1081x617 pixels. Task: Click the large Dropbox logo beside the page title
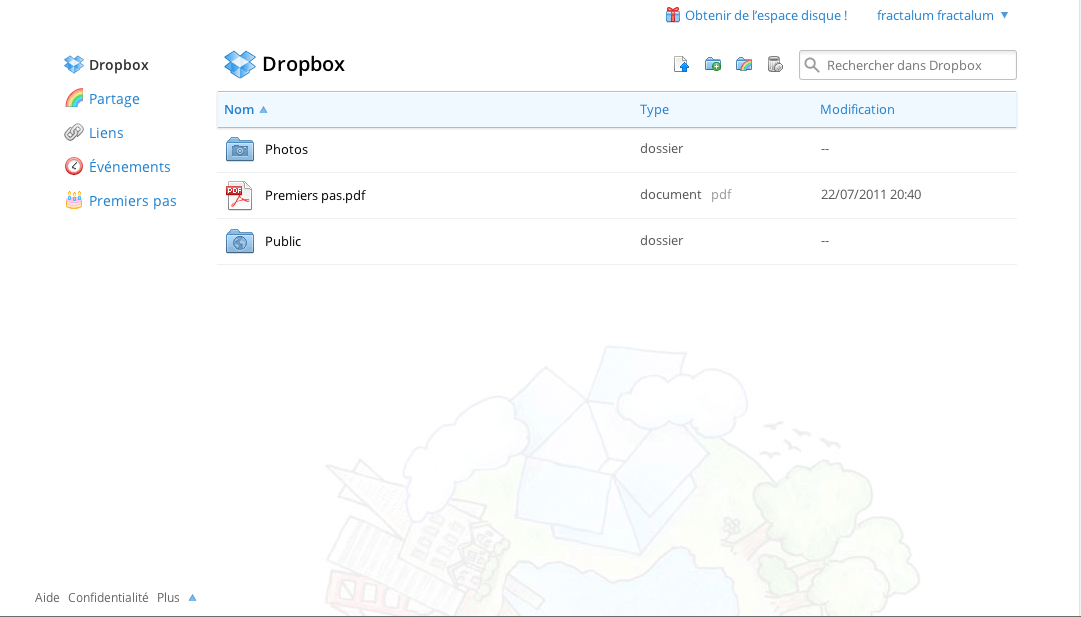(239, 64)
